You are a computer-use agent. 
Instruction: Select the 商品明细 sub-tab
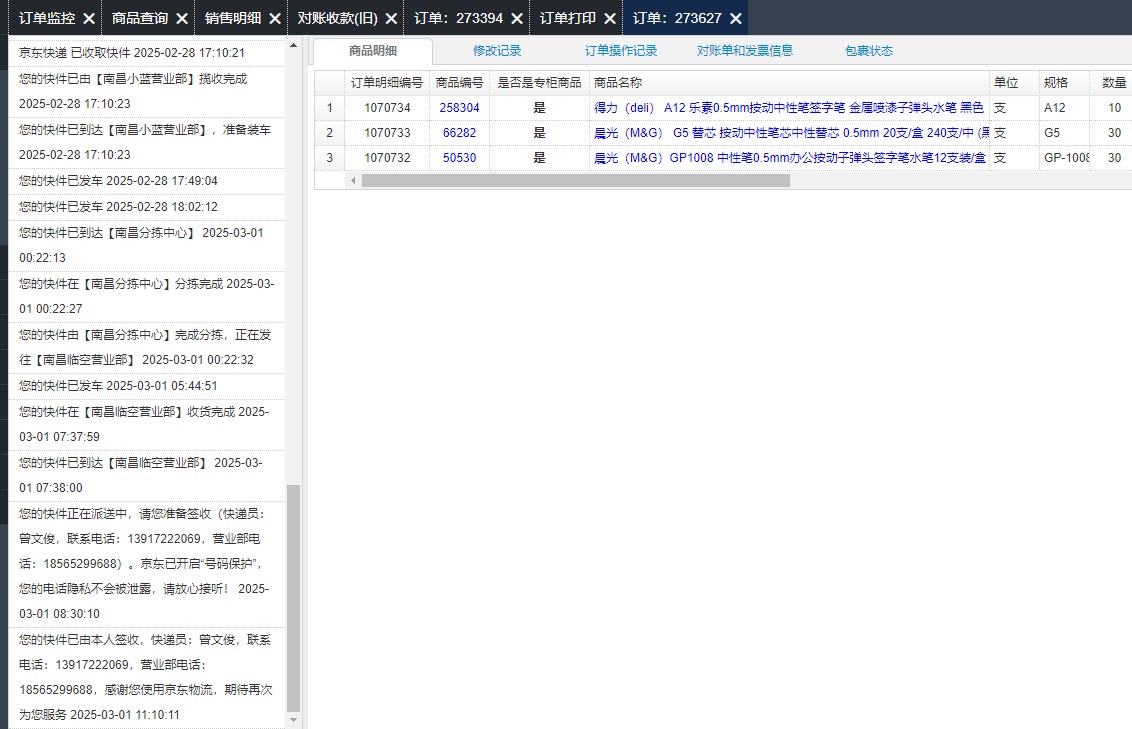pyautogui.click(x=373, y=51)
